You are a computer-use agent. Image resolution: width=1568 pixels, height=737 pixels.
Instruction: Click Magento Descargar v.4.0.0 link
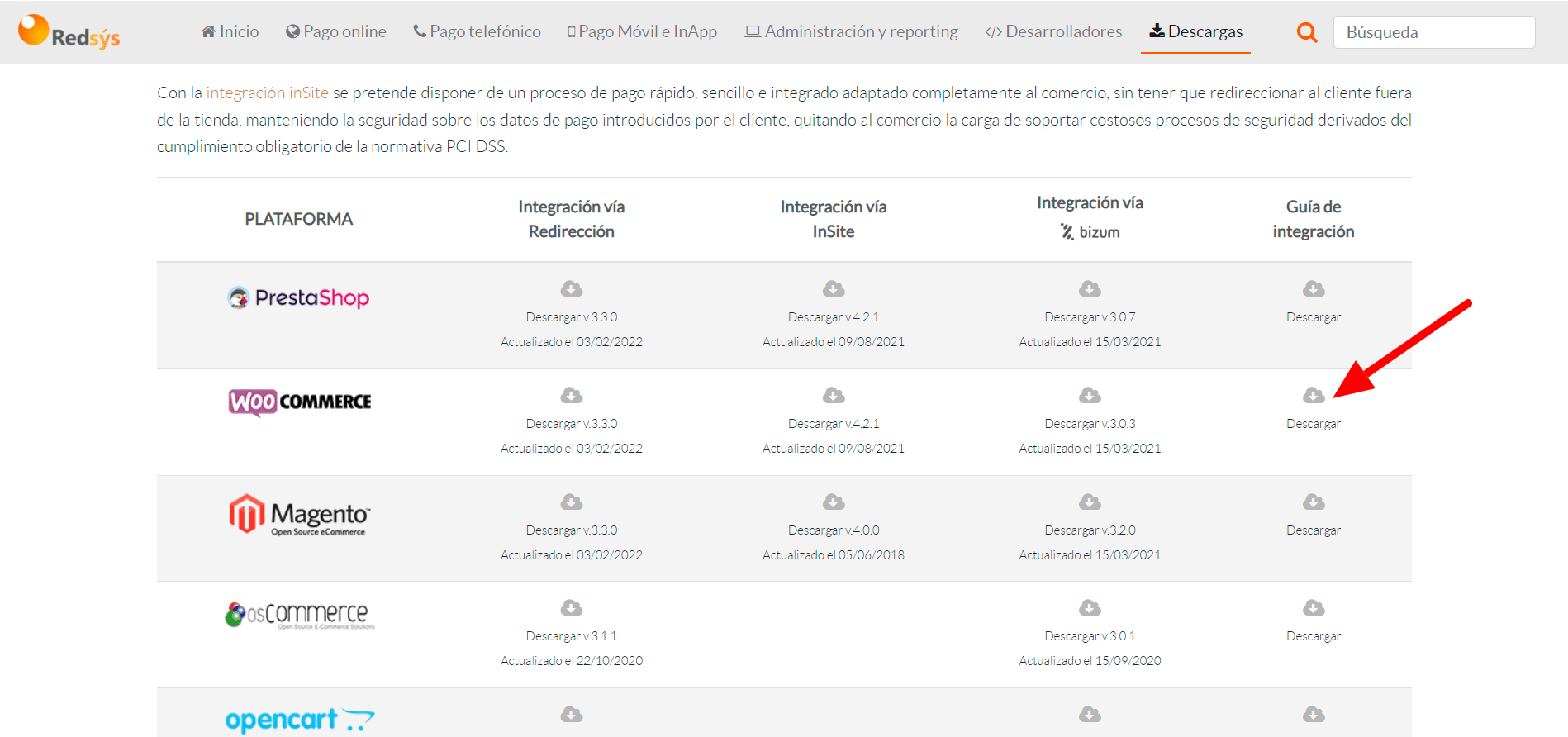(834, 530)
